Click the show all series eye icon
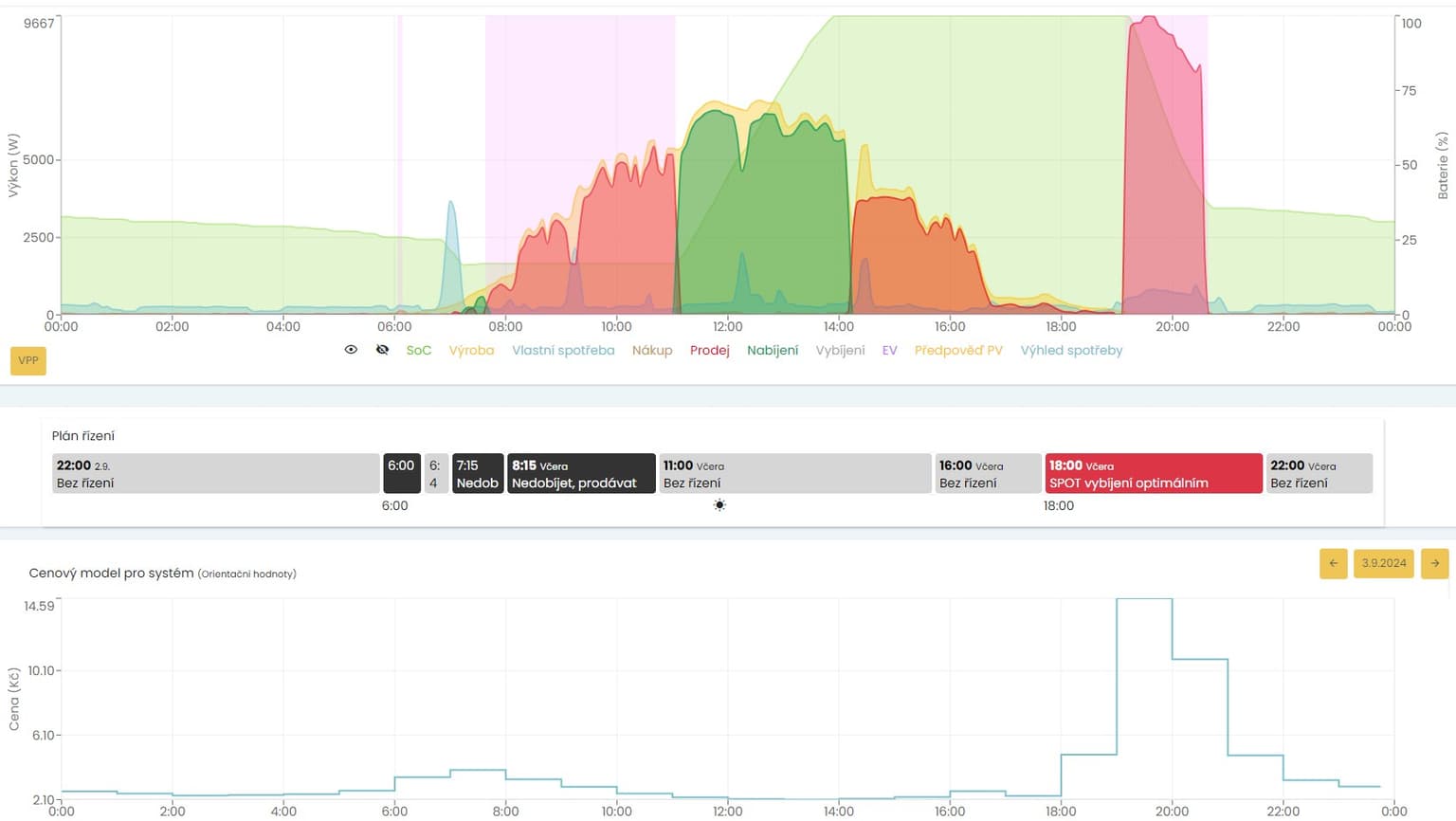This screenshot has width=1456, height=821. 351,350
